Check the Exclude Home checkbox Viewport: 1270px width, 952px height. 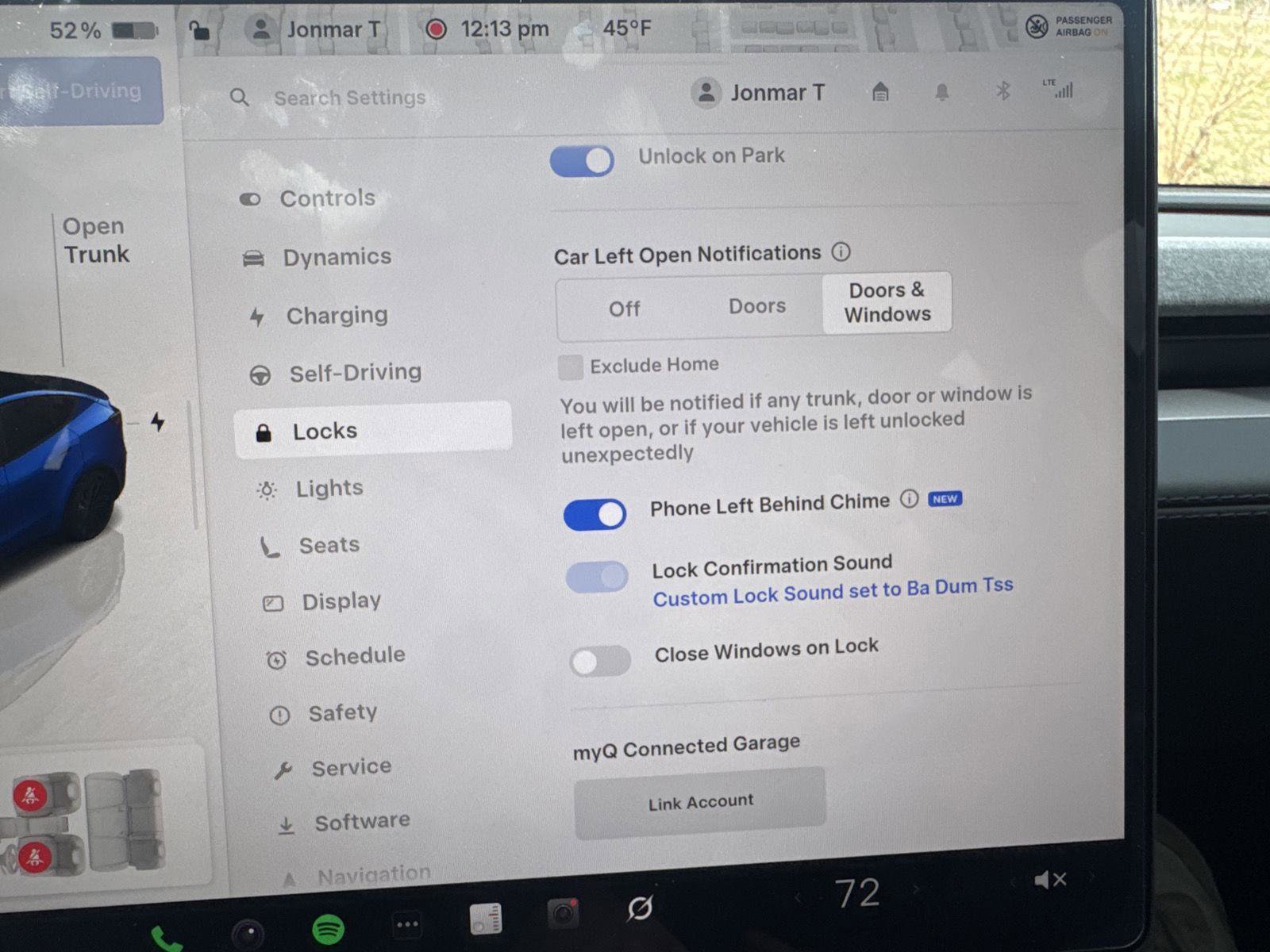(x=570, y=367)
